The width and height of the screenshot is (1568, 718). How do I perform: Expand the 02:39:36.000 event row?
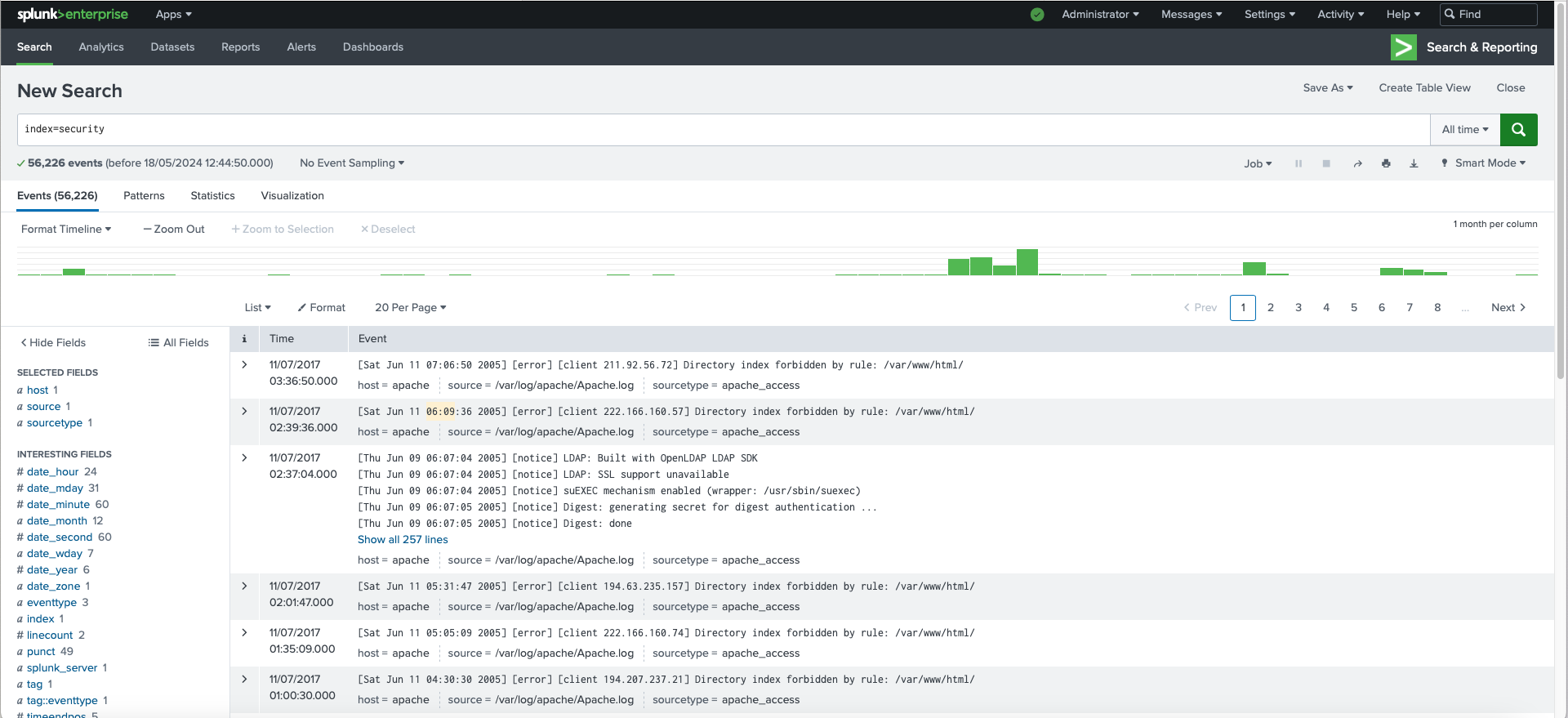pyautogui.click(x=244, y=411)
